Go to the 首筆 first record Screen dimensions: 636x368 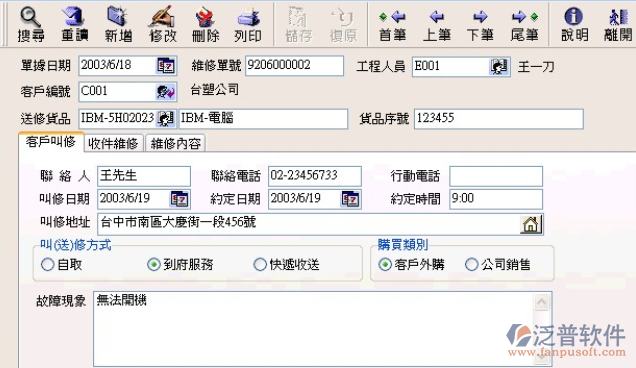point(392,24)
